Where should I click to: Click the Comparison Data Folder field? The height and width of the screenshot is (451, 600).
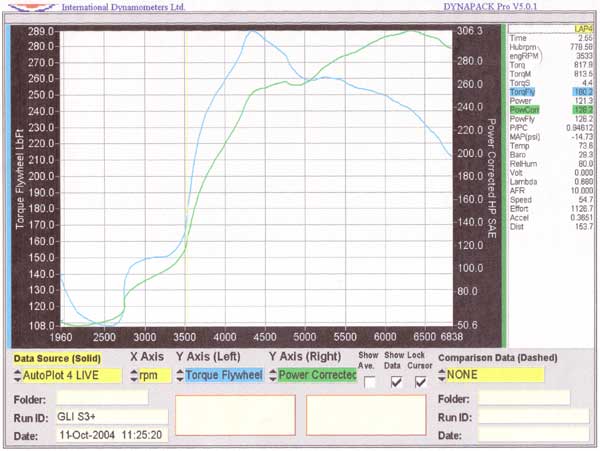click(x=524, y=398)
